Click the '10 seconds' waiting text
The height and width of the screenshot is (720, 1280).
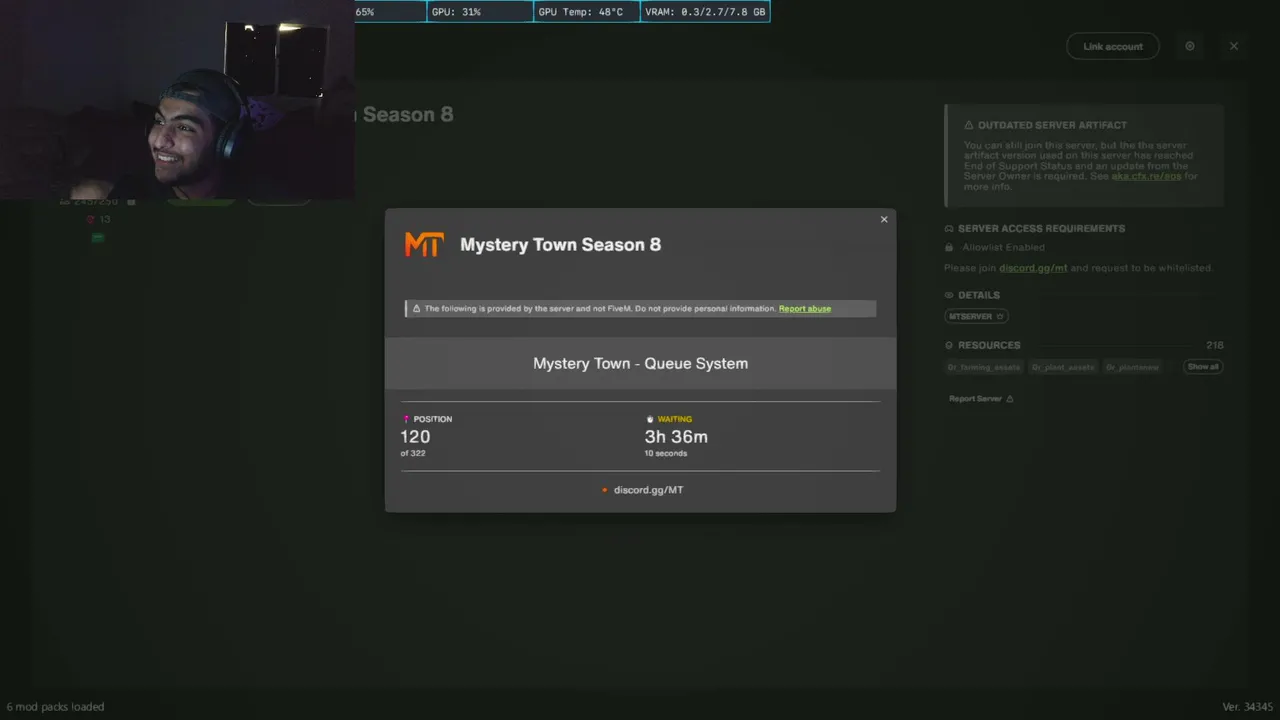click(x=666, y=454)
